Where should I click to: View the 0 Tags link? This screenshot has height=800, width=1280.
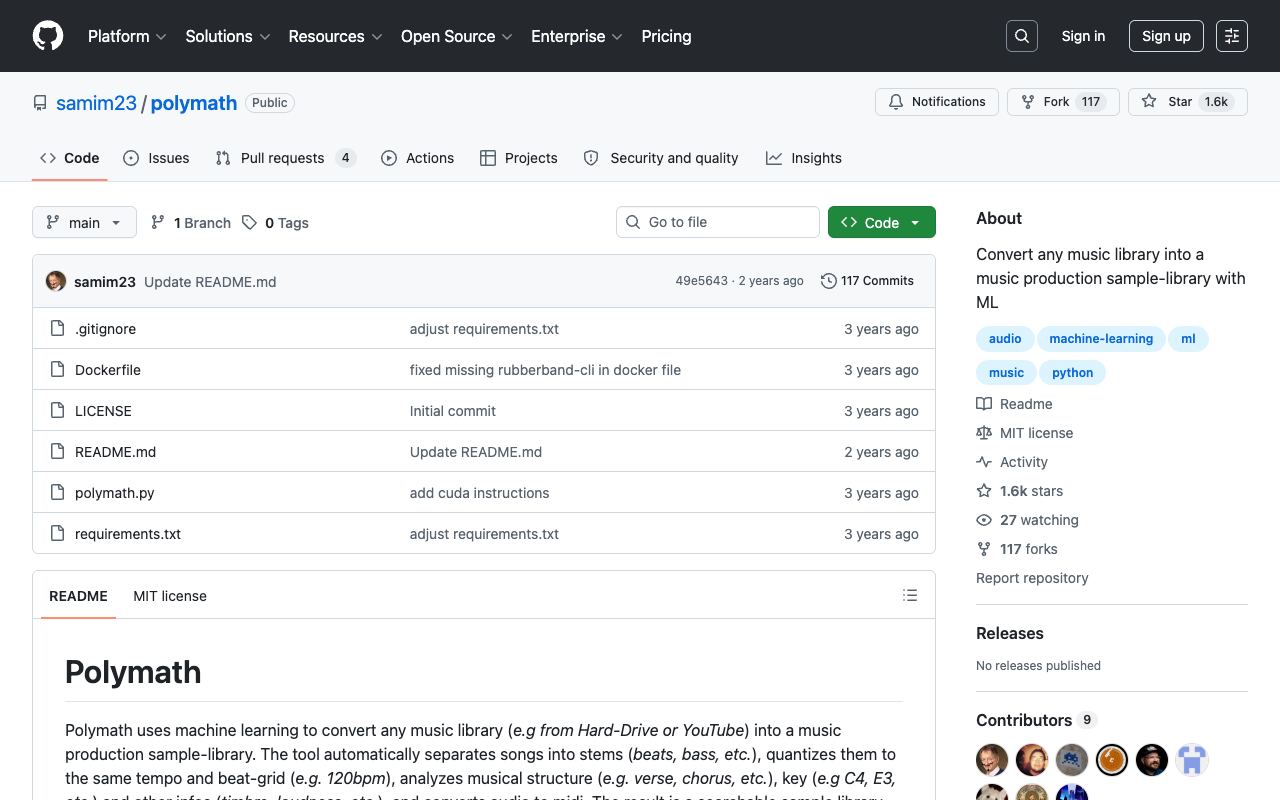[x=275, y=223]
